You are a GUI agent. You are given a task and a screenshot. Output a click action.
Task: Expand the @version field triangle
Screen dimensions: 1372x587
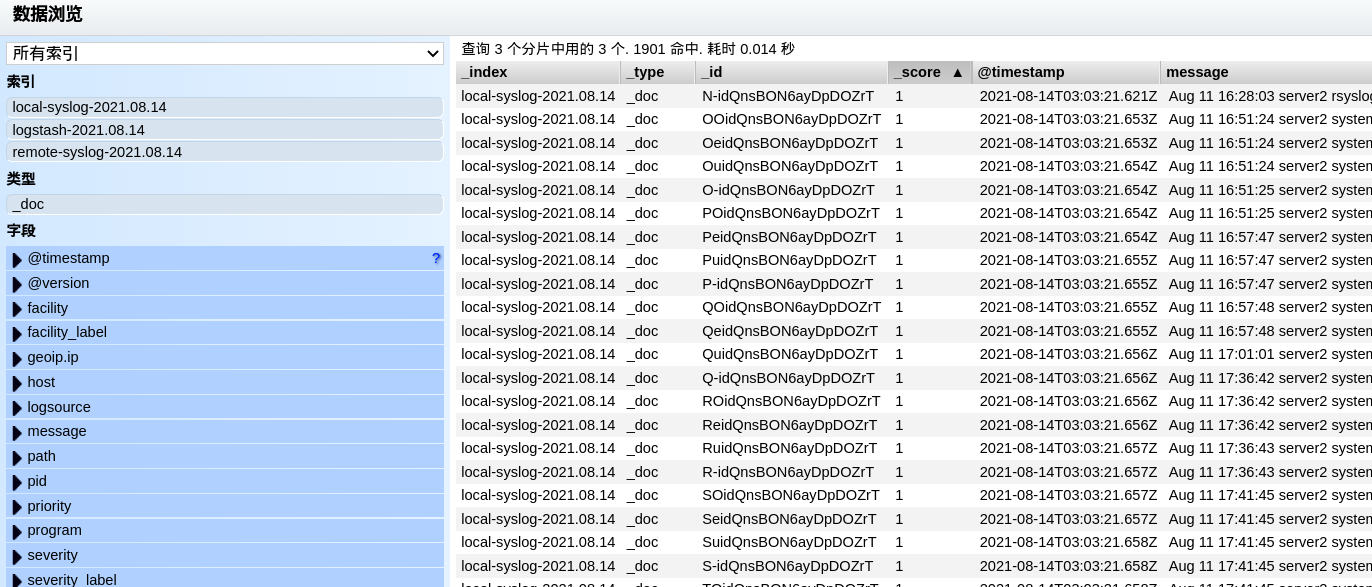click(17, 285)
